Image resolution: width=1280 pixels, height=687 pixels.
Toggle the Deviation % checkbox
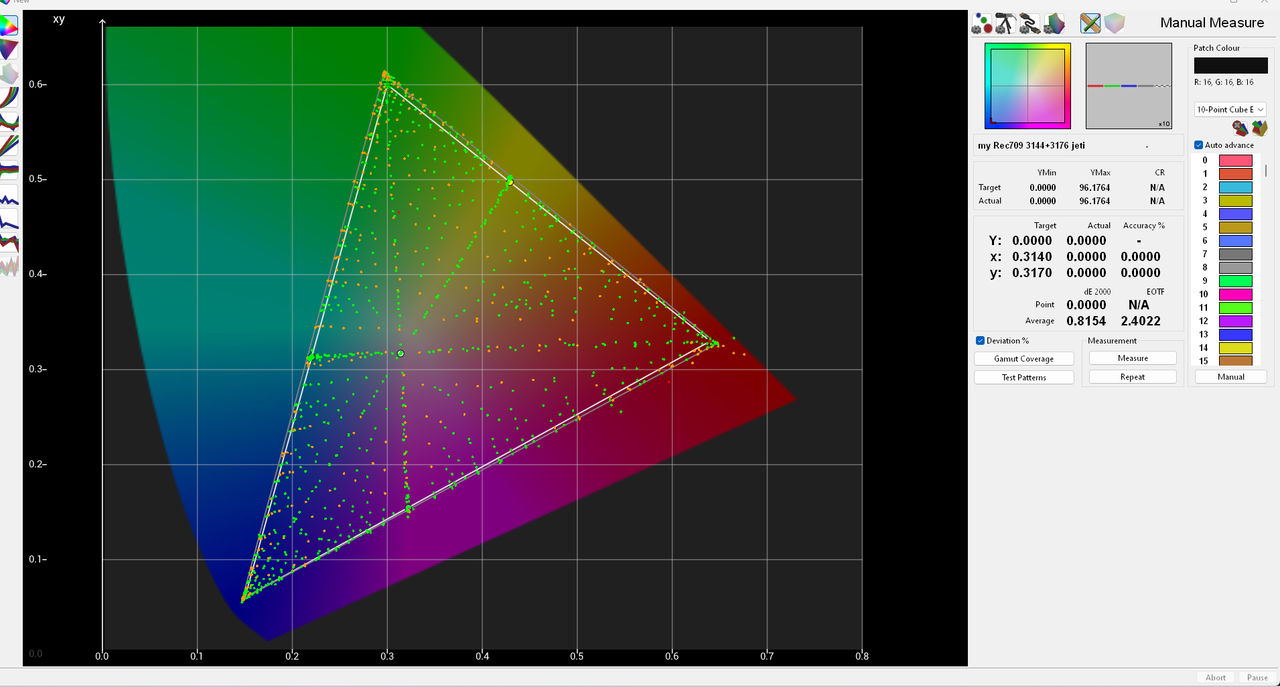pos(980,341)
